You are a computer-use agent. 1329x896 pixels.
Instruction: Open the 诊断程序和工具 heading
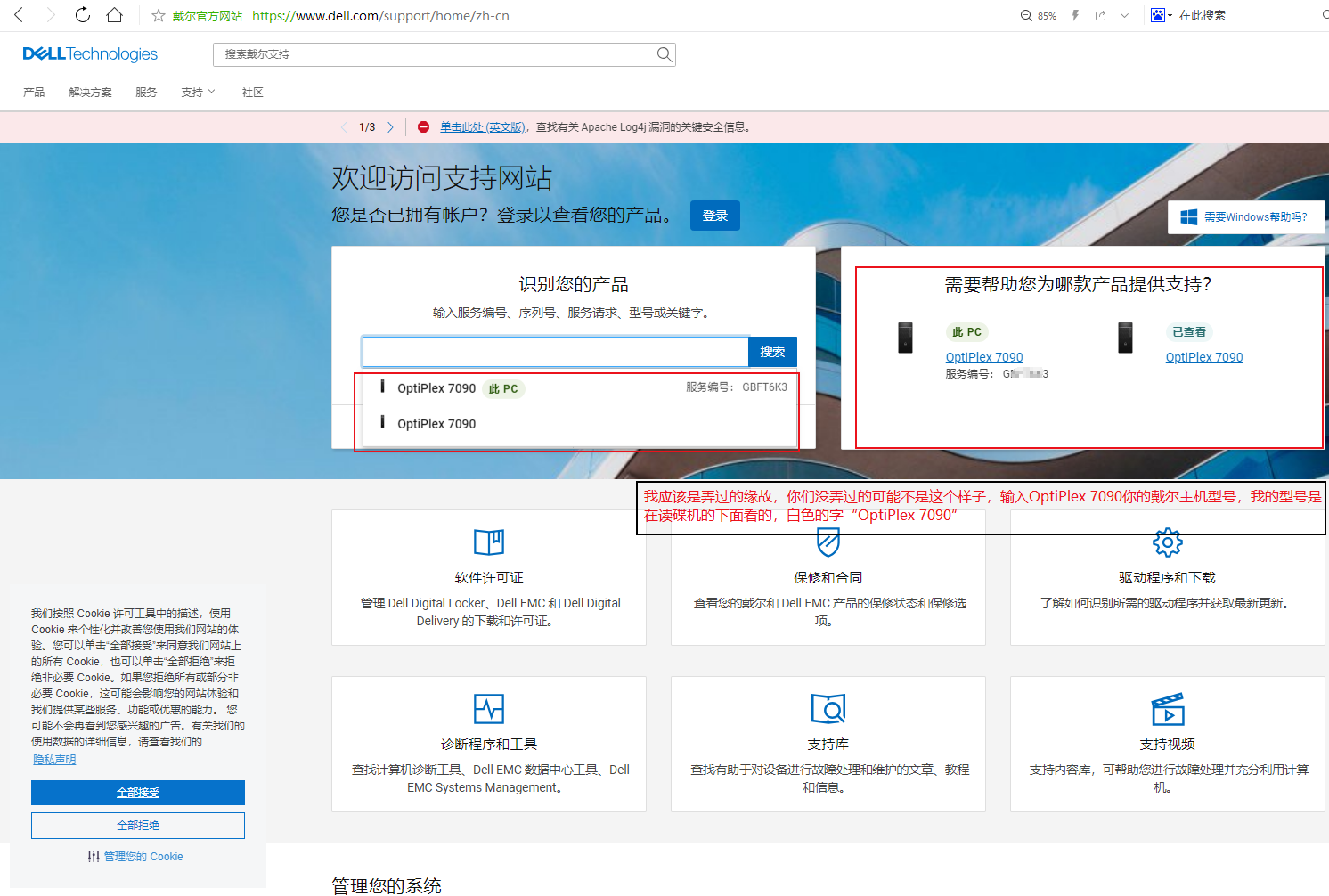click(489, 745)
